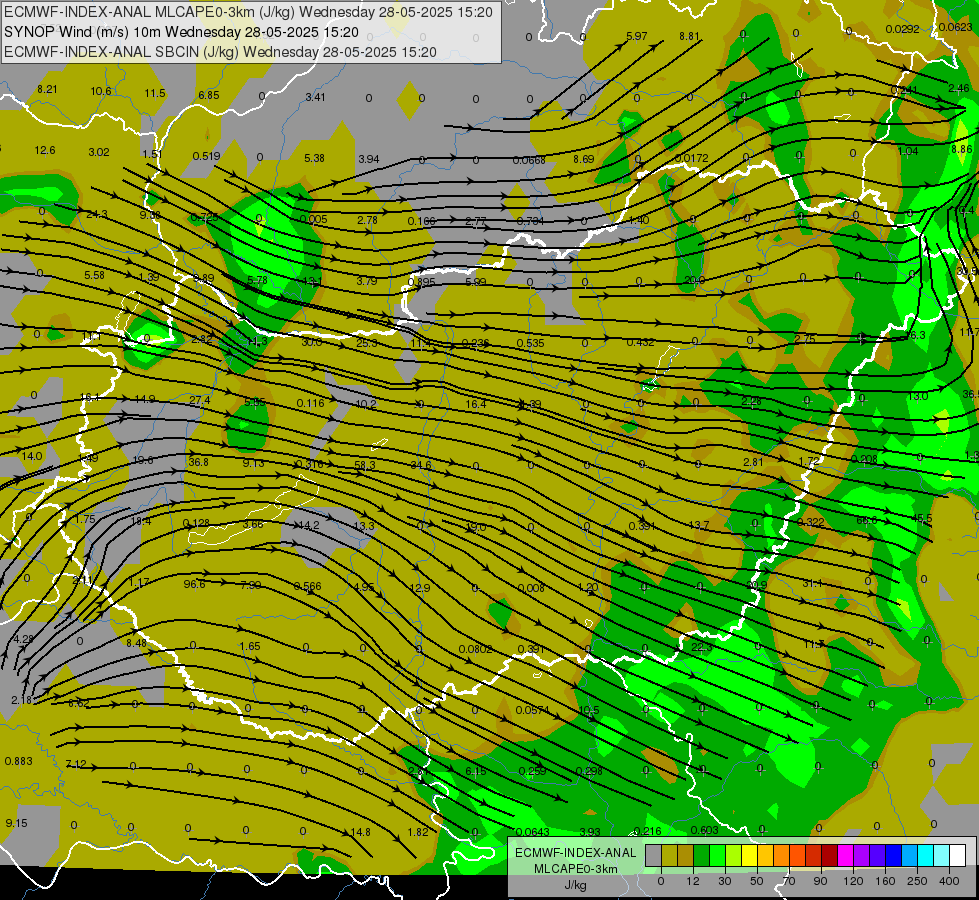This screenshot has width=979, height=900.
Task: Pick the bright green legend swatch
Action: tap(717, 855)
